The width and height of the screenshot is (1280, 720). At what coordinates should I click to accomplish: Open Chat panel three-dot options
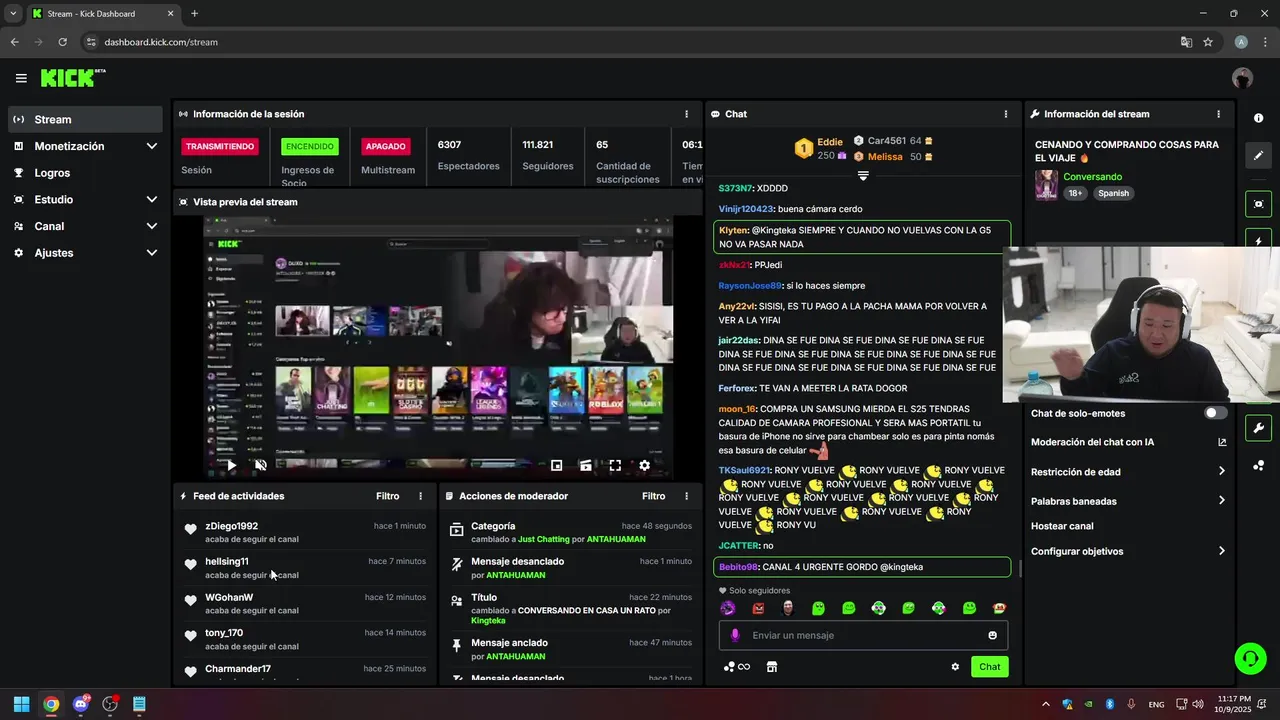(1006, 114)
